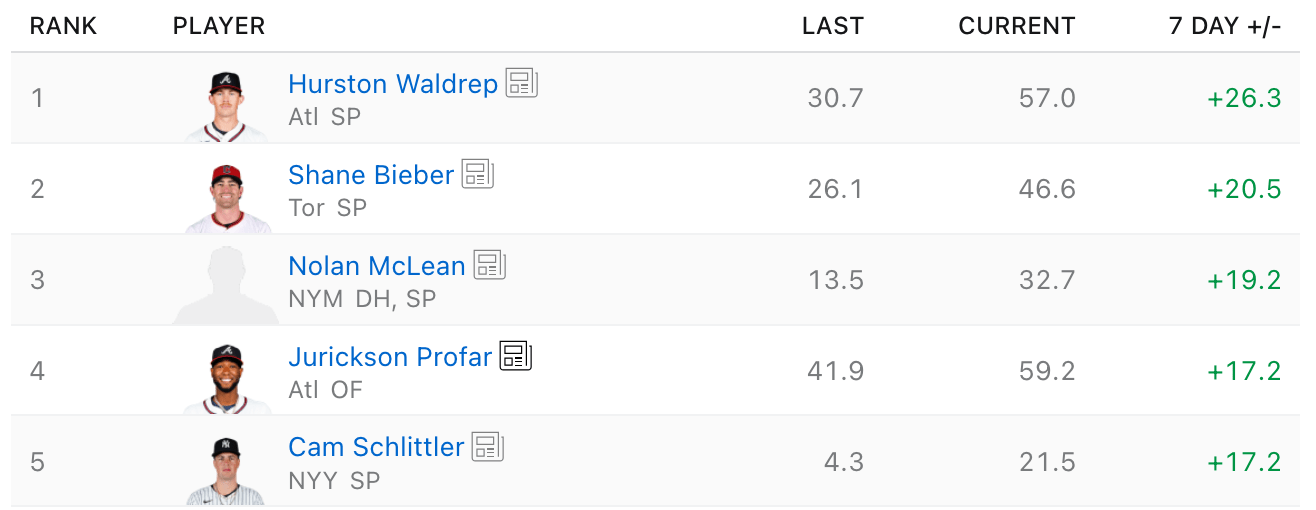1316x510 pixels.
Task: Open Jurickson Profar player link
Action: point(390,357)
